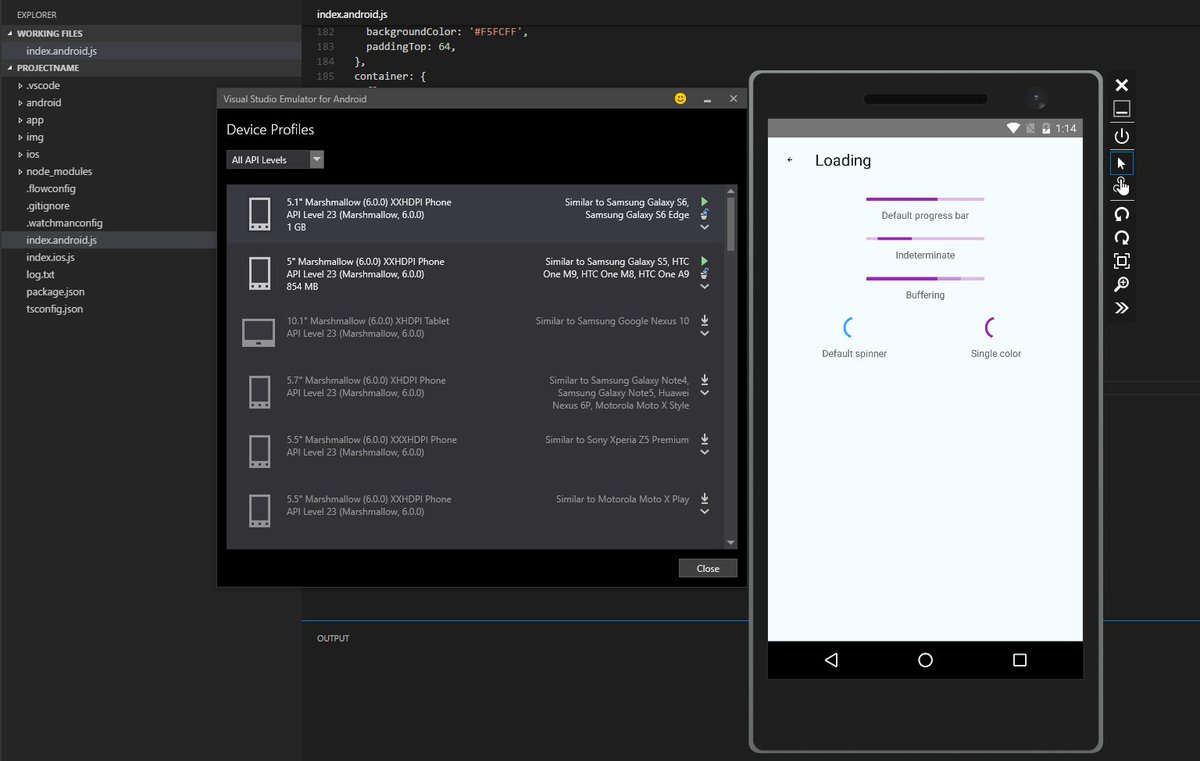The width and height of the screenshot is (1200, 761).
Task: Select the index.android.js editor tab
Action: coord(352,14)
